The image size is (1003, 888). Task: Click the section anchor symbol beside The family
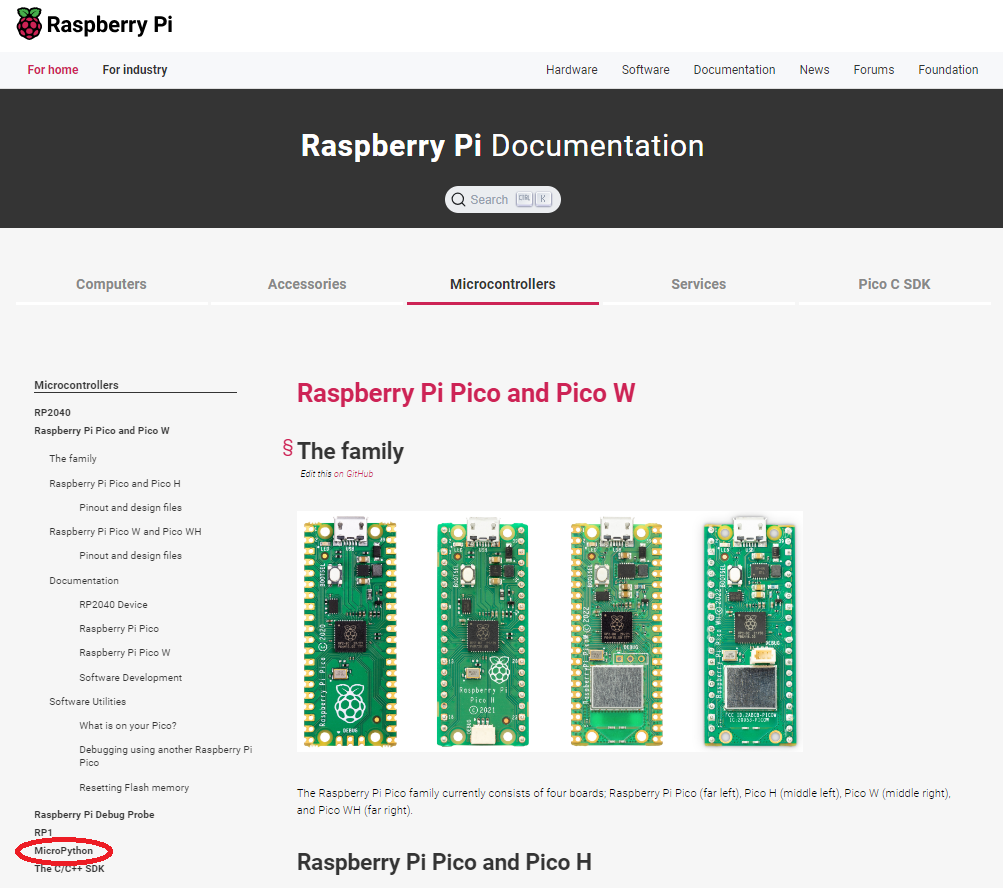(287, 448)
